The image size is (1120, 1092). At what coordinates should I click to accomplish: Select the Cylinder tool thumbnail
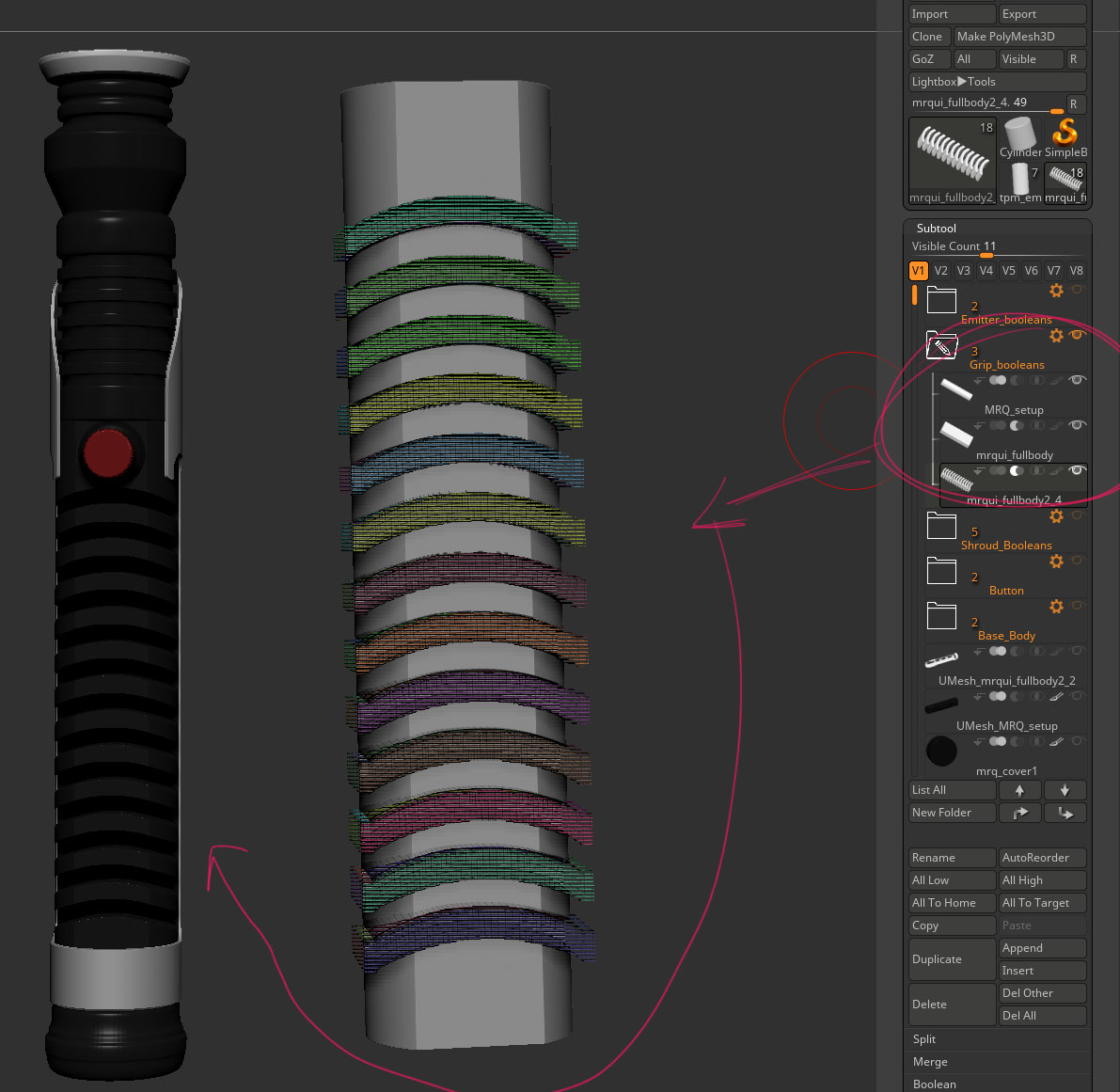pyautogui.click(x=1020, y=138)
